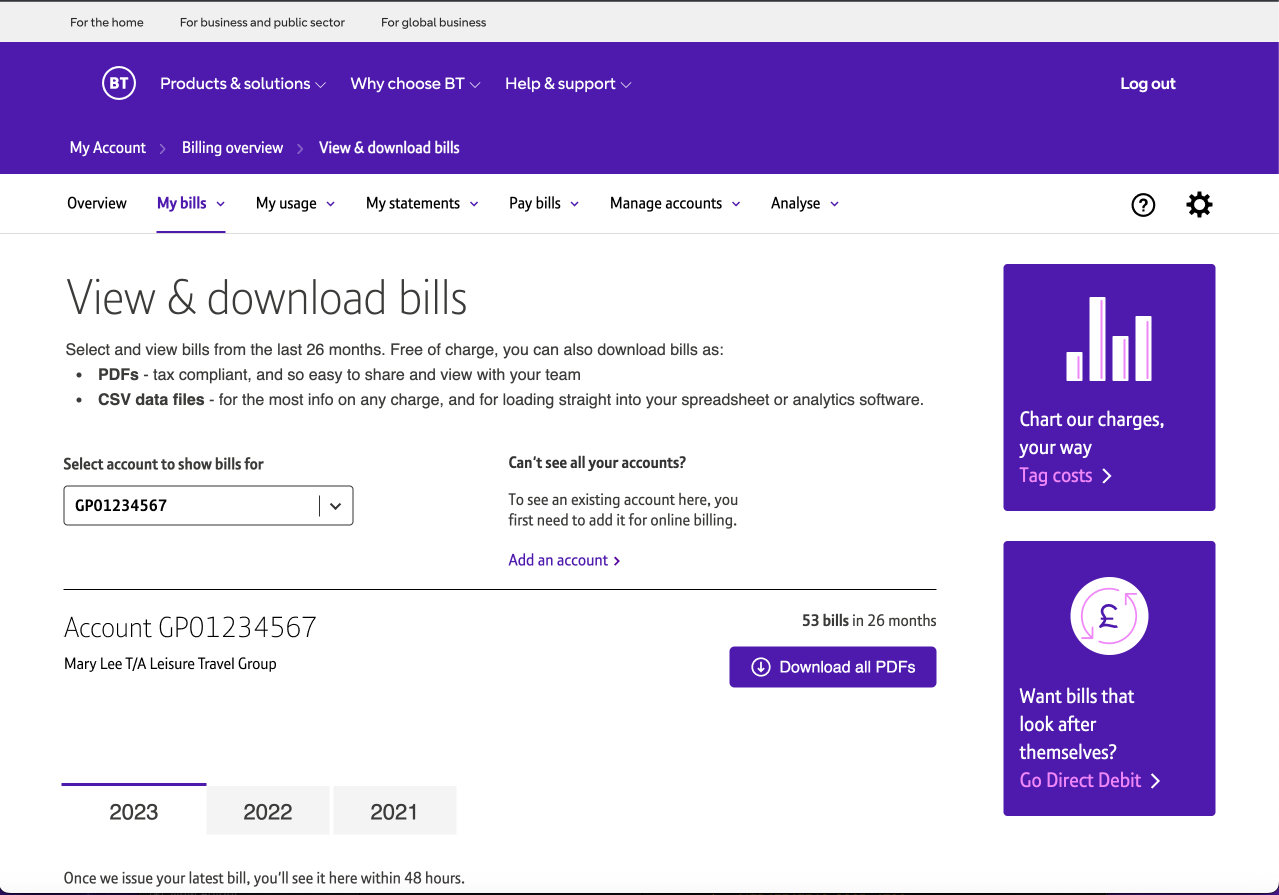This screenshot has height=895, width=1279.
Task: Go to My Account breadcrumb
Action: coord(108,148)
